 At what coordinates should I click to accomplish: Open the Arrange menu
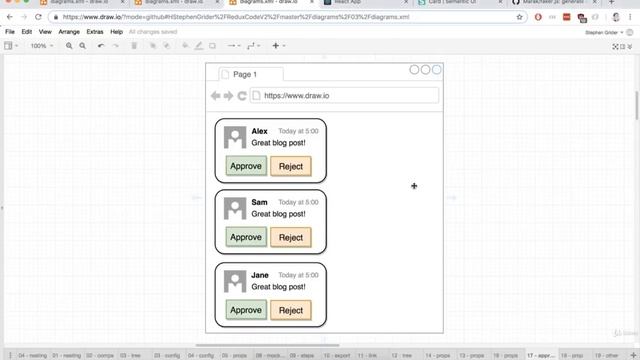pos(69,32)
